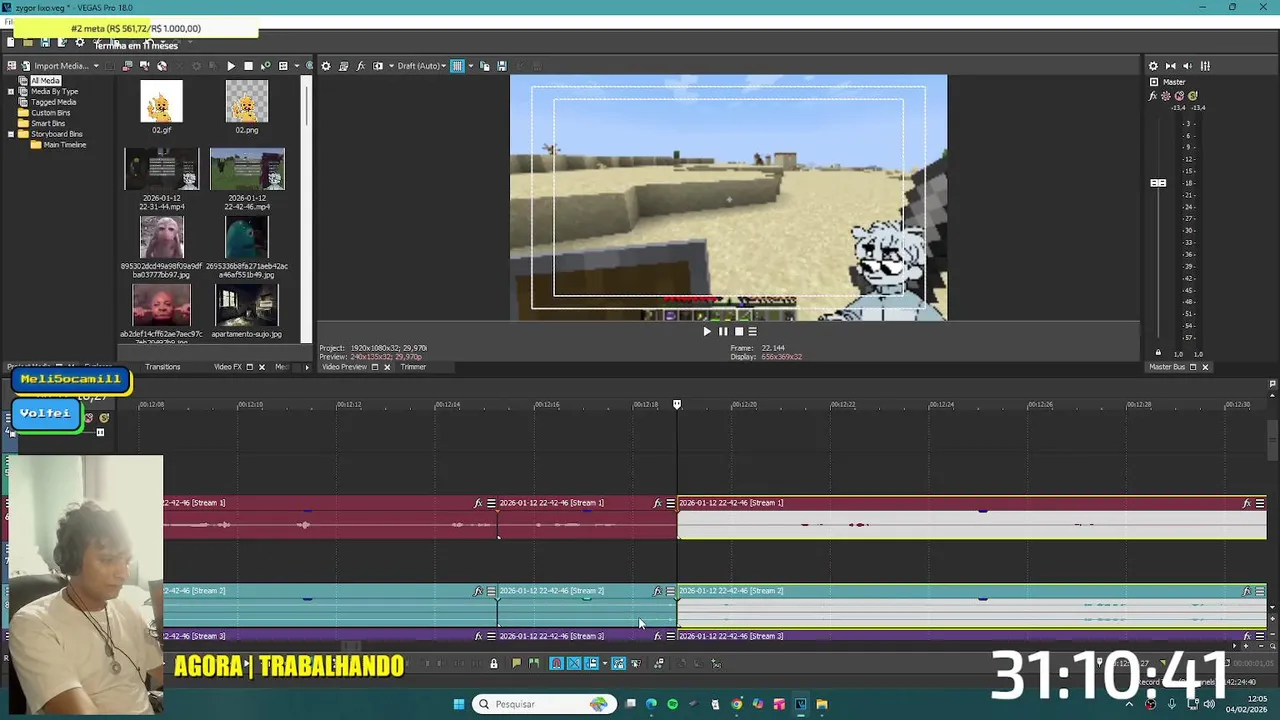Toggle Master Bus downmix output icon
The height and width of the screenshot is (720, 1280).
pyautogui.click(x=1170, y=66)
